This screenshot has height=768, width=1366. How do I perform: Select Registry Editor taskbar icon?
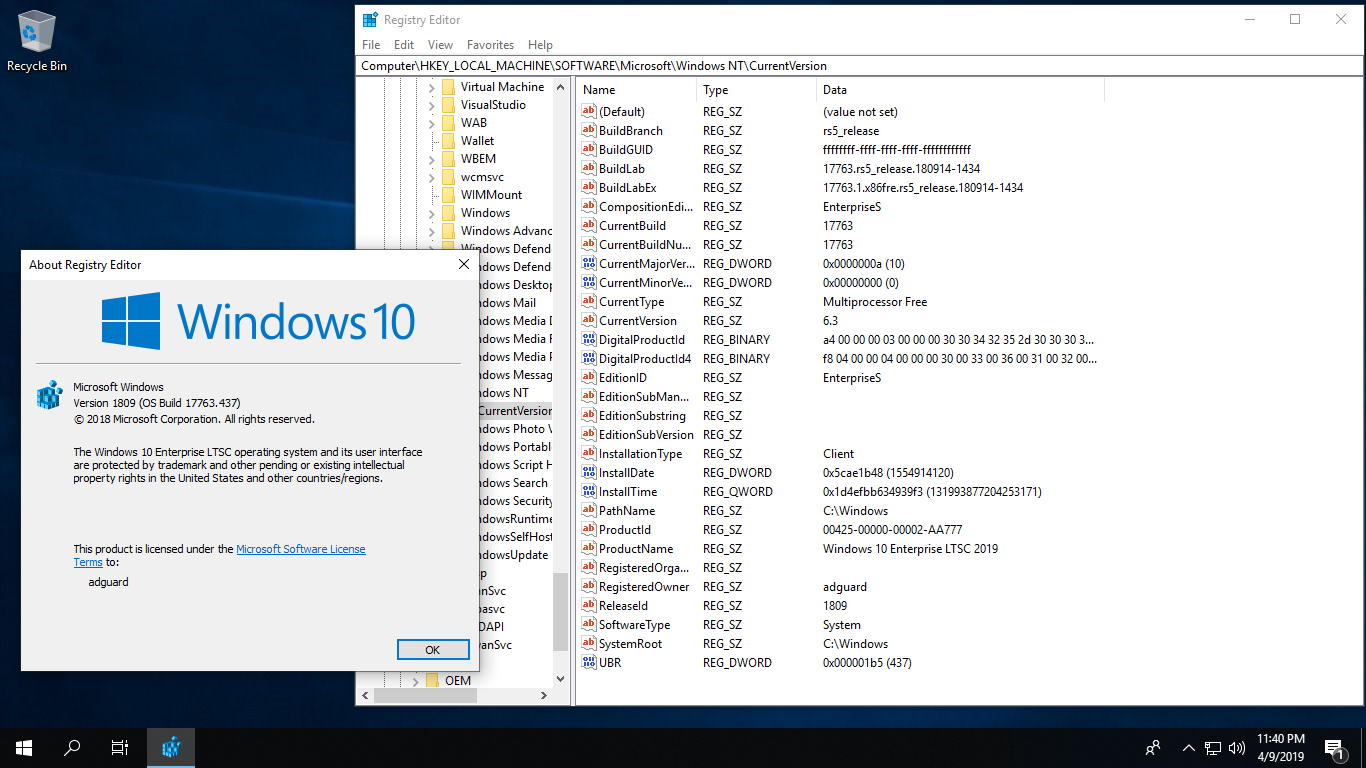pos(171,747)
